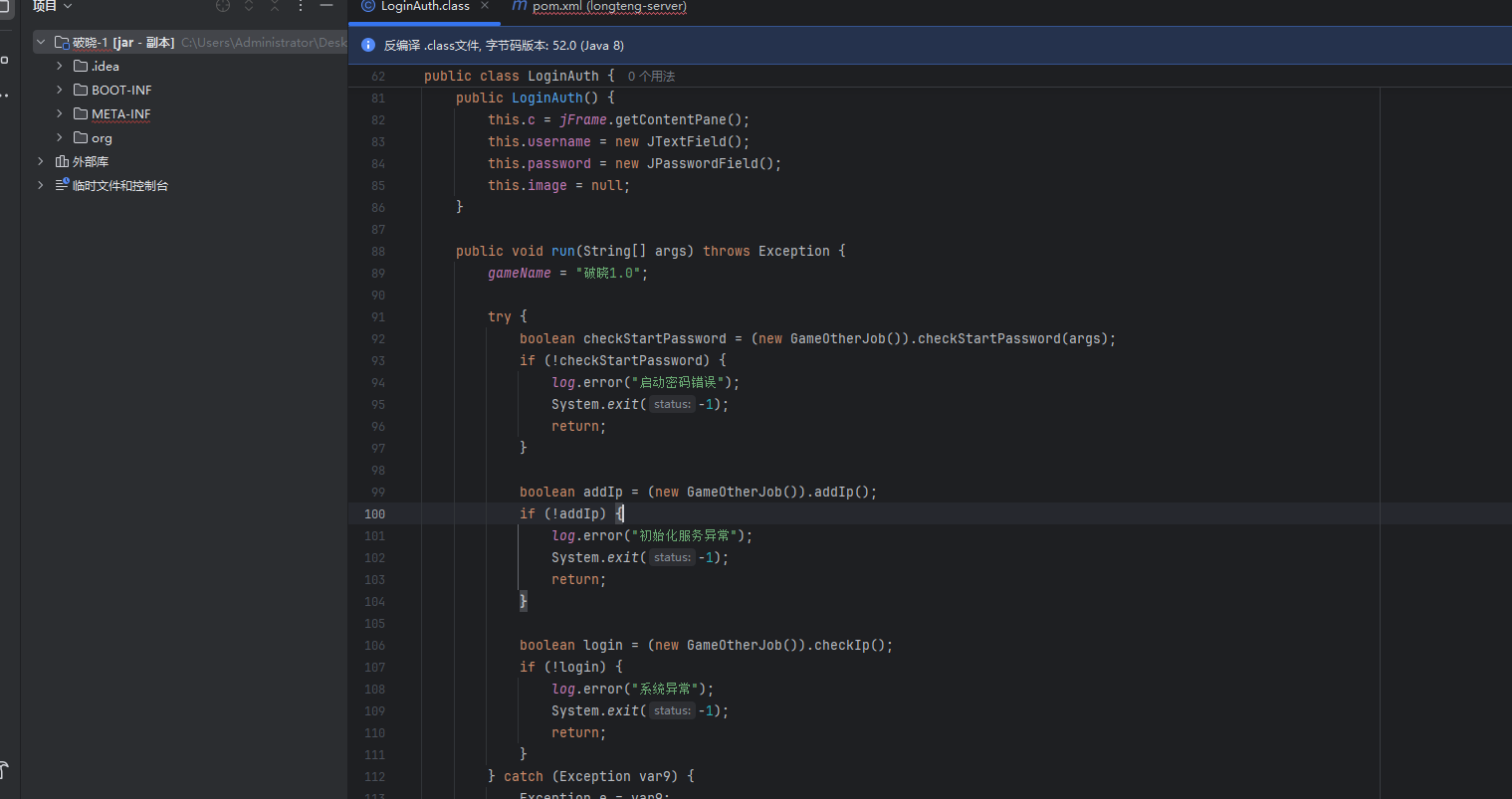Select the 破晓-1 [jar - 副本] tree row
1512x799 pixels.
tap(189, 43)
